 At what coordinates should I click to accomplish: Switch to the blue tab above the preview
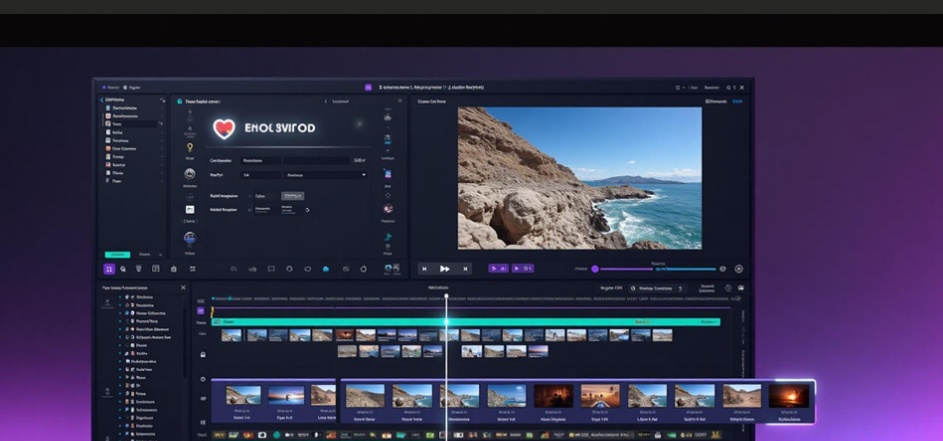738,101
